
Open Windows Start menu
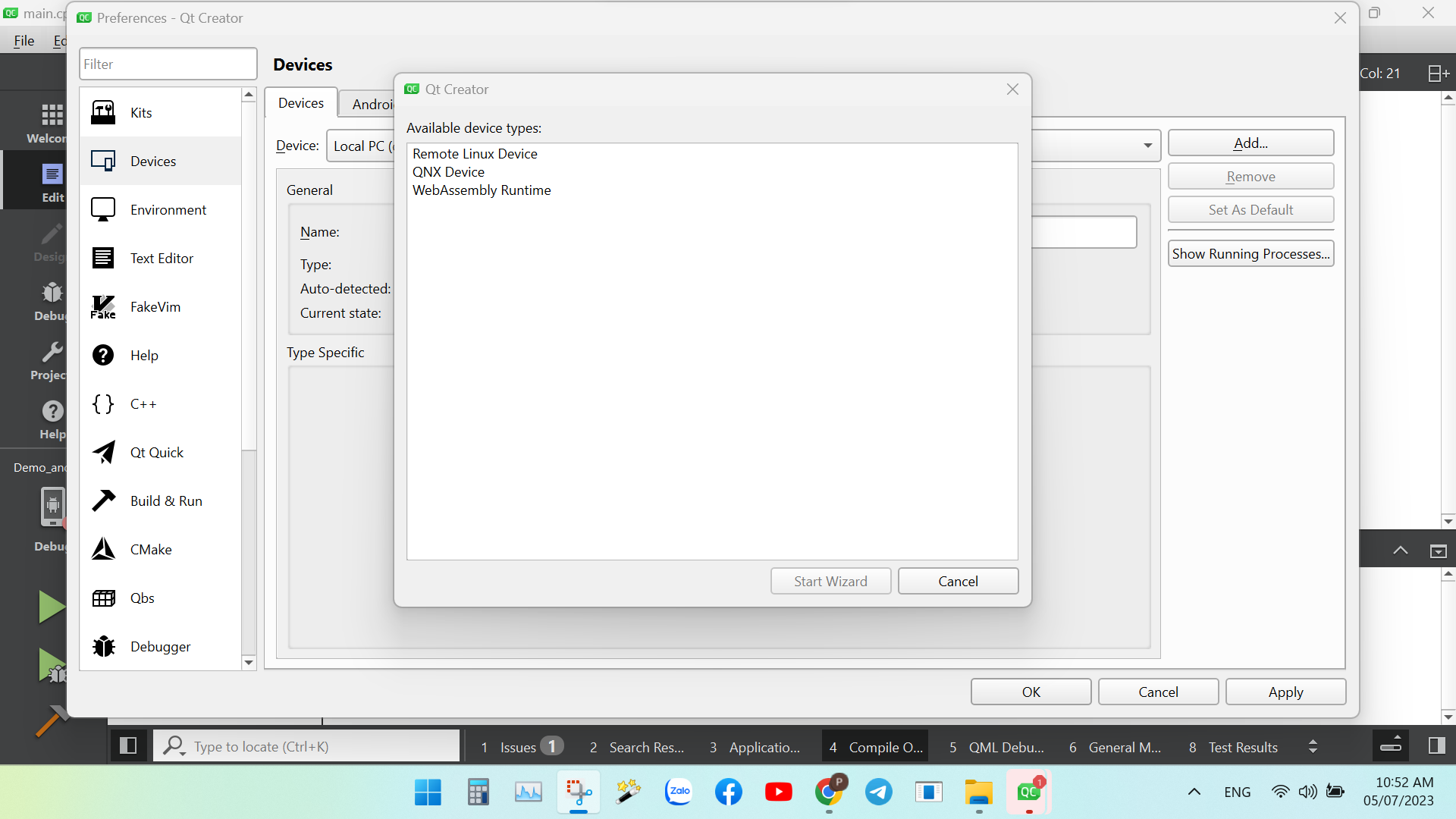click(428, 792)
